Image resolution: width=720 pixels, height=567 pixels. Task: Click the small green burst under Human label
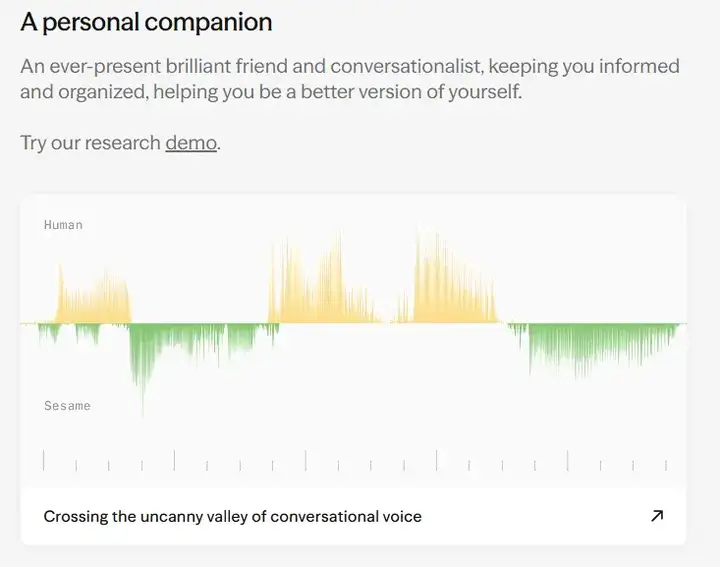[x=50, y=333]
